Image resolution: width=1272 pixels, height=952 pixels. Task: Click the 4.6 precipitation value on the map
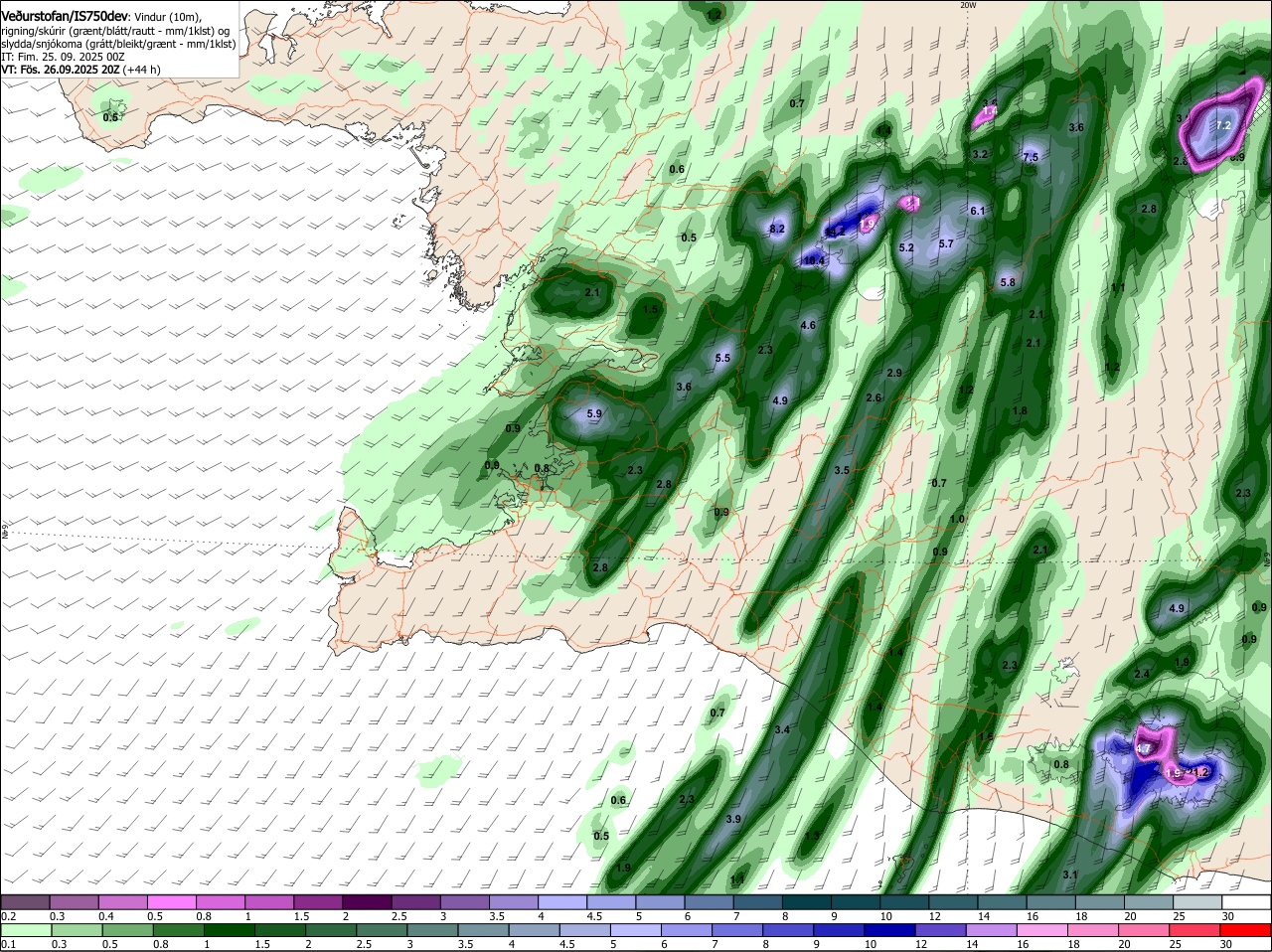(x=808, y=325)
